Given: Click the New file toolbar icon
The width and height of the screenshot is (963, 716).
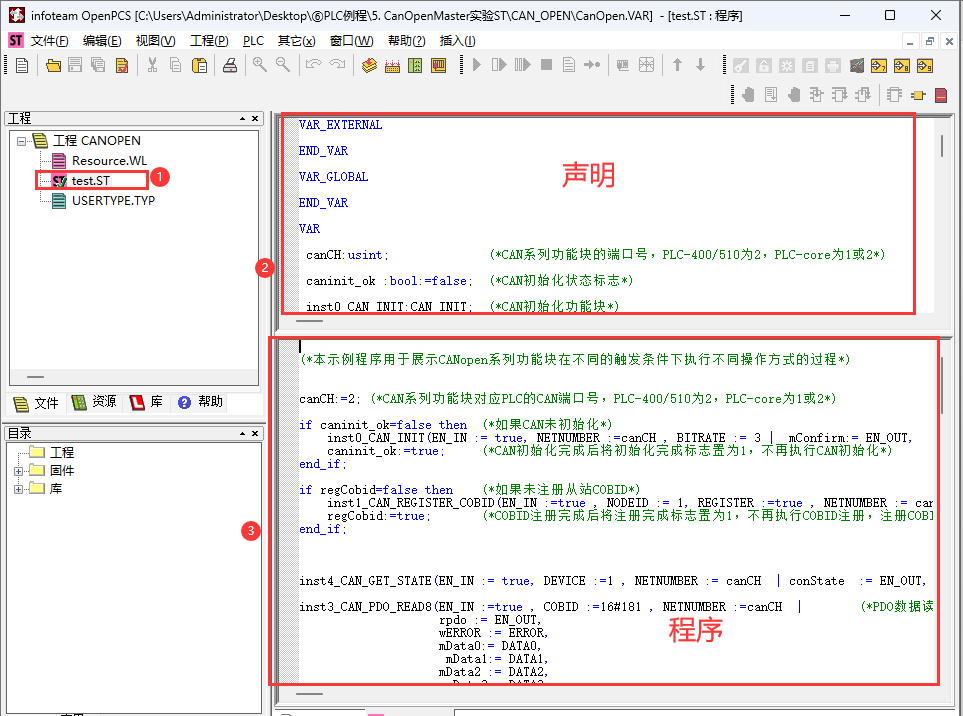Looking at the screenshot, I should (22, 65).
